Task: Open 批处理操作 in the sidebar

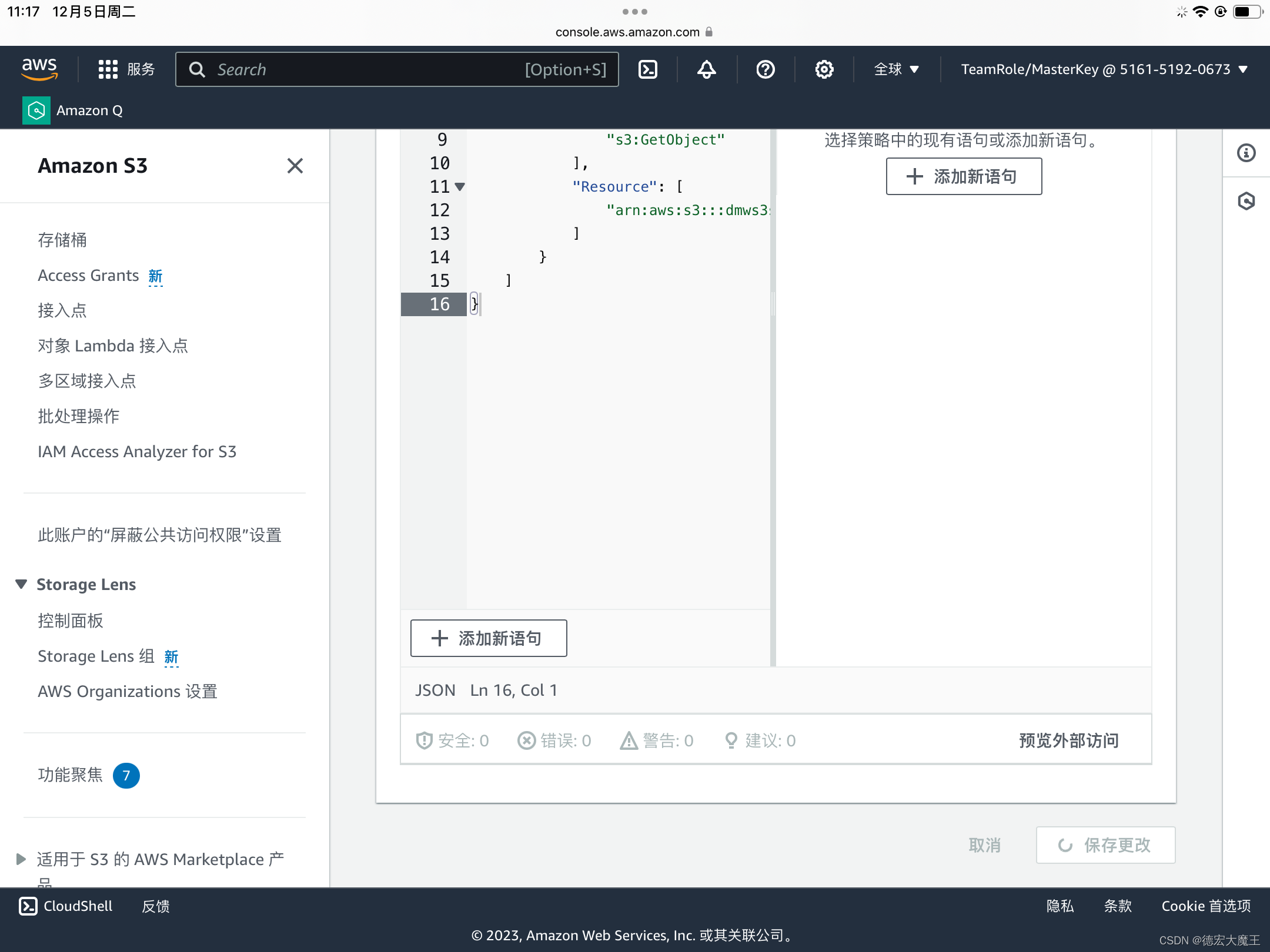Action: tap(79, 416)
